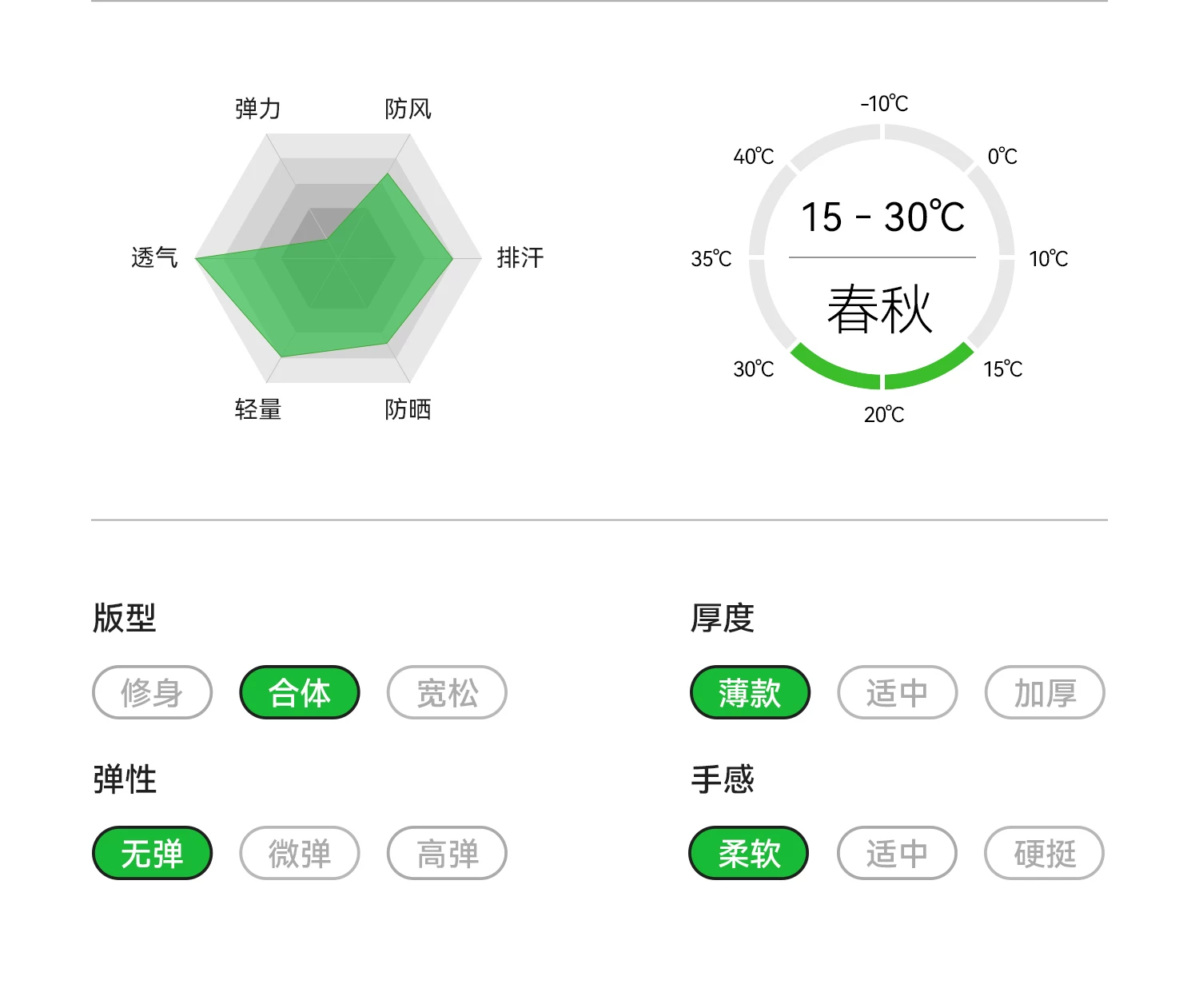The image size is (1199, 1008).
Task: Click the green radar chart area
Action: (352, 288)
